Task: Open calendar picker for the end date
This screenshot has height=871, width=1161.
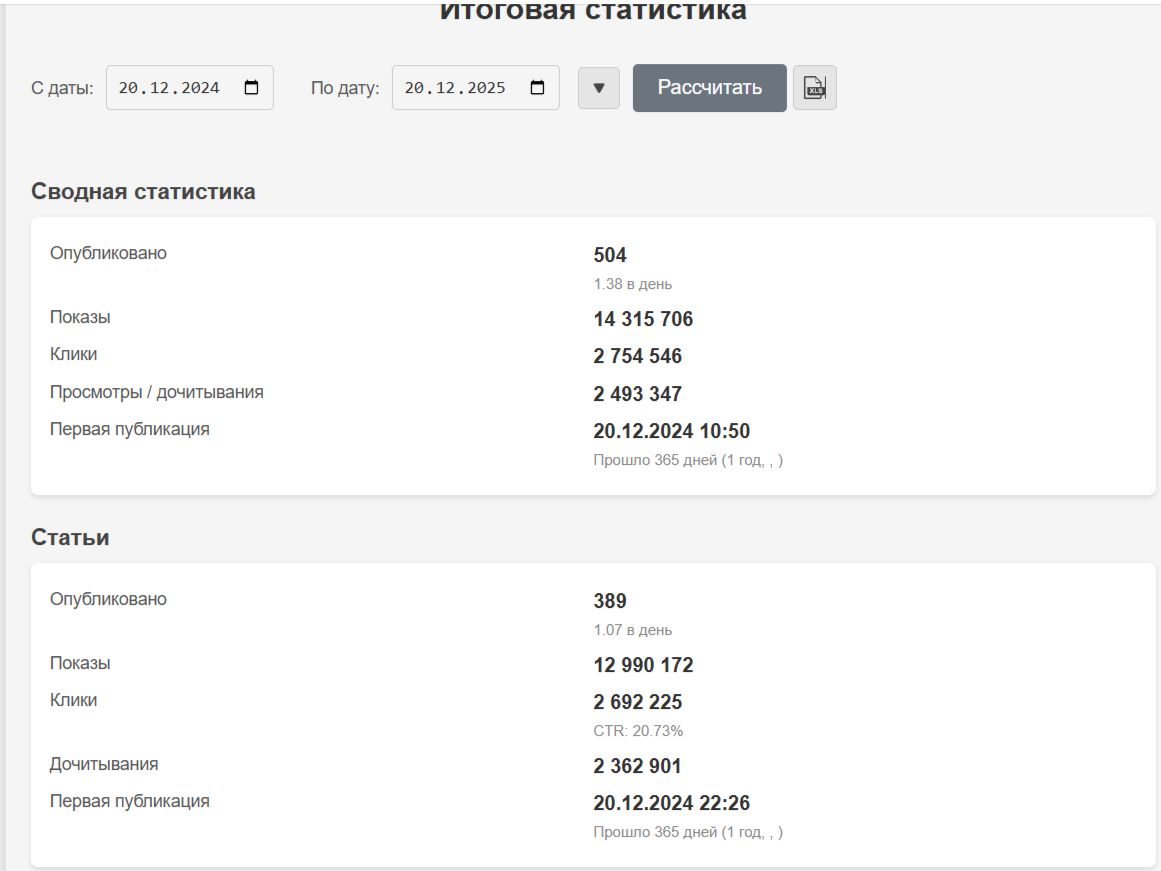Action: pos(538,88)
